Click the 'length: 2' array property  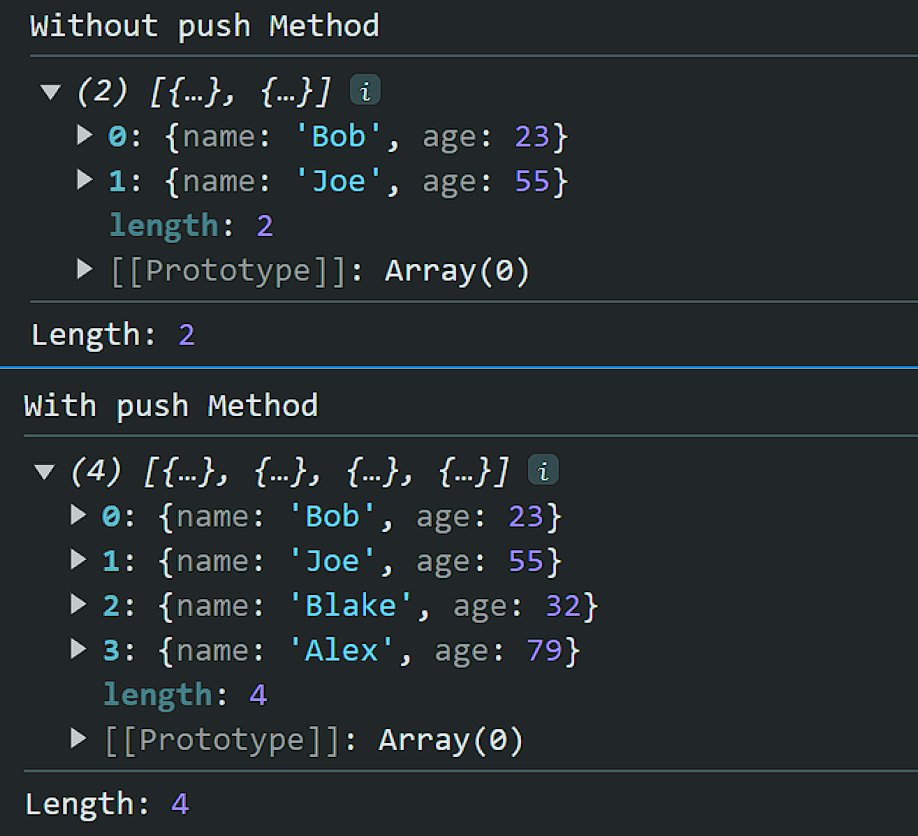click(191, 226)
